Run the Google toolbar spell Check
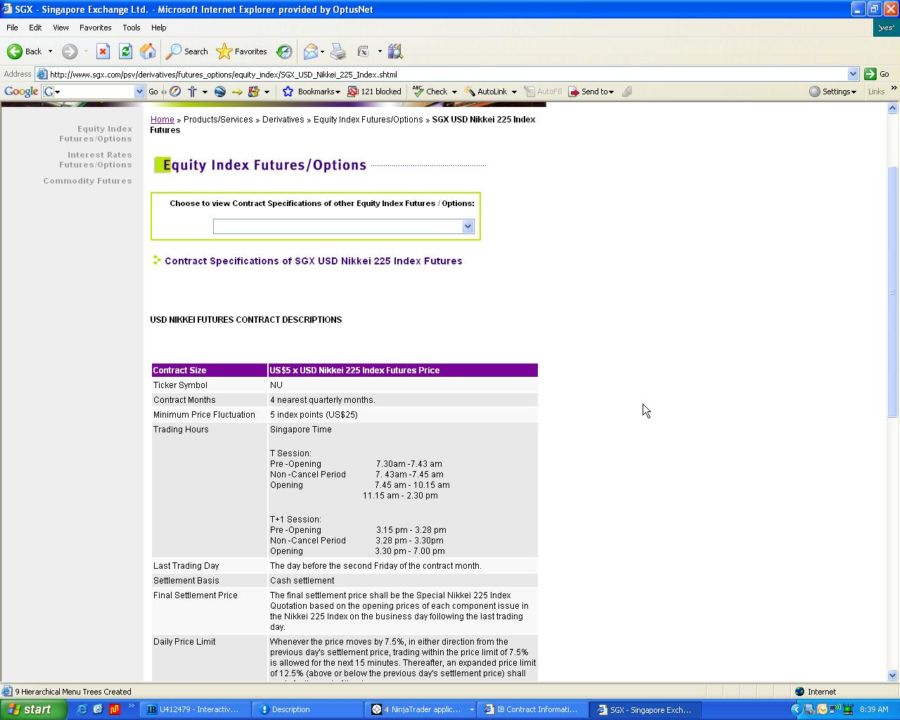This screenshot has height=720, width=900. 430,91
